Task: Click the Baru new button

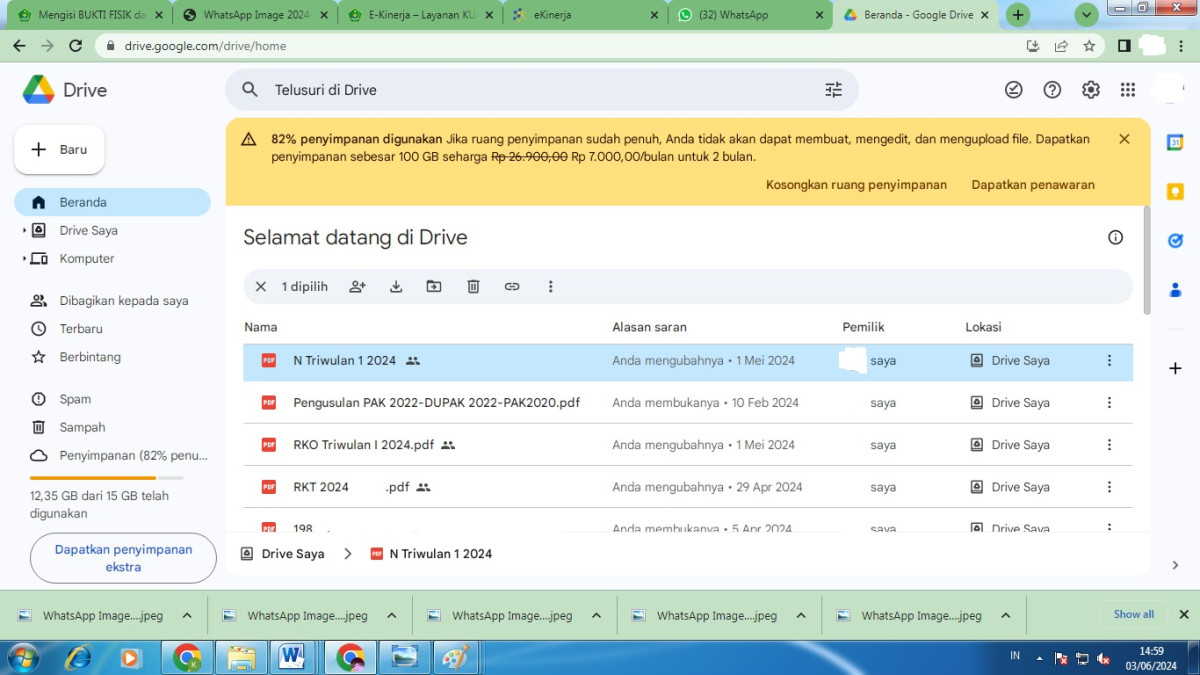Action: [x=59, y=150]
